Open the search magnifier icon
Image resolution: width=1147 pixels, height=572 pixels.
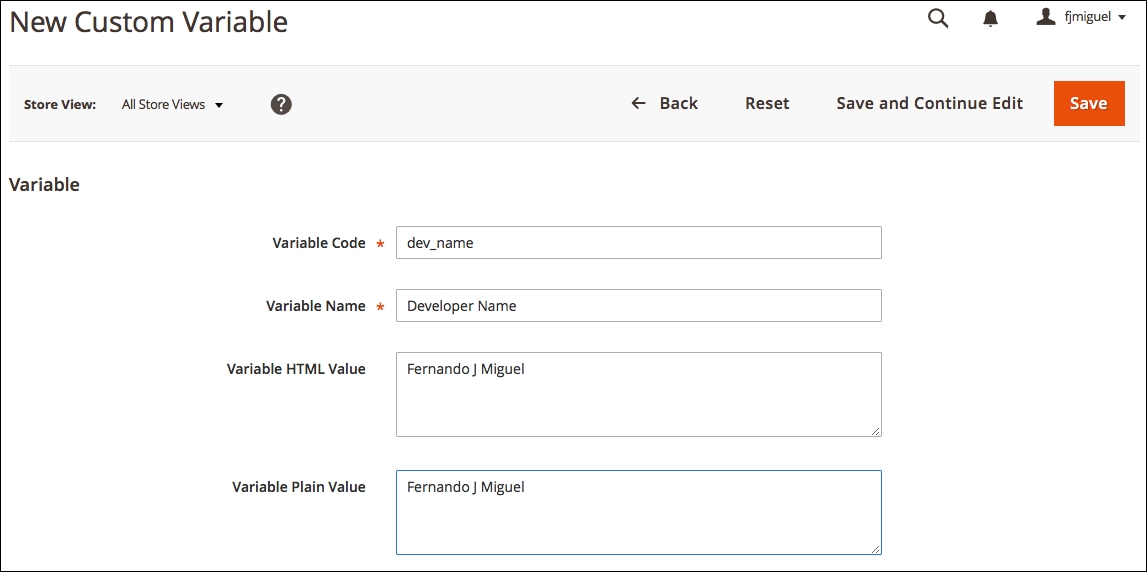pos(938,18)
